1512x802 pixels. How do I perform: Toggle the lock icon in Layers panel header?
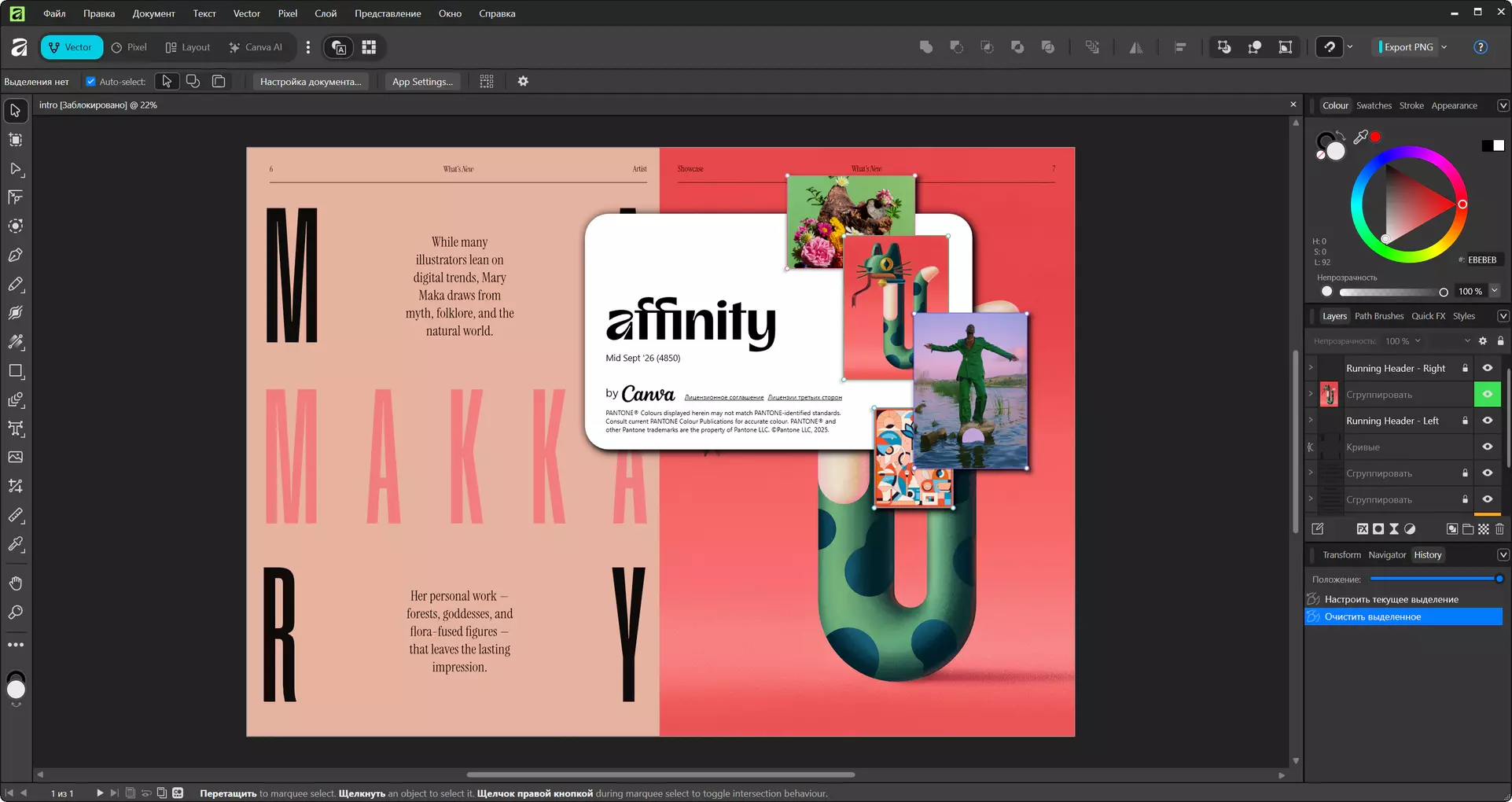click(x=1500, y=341)
